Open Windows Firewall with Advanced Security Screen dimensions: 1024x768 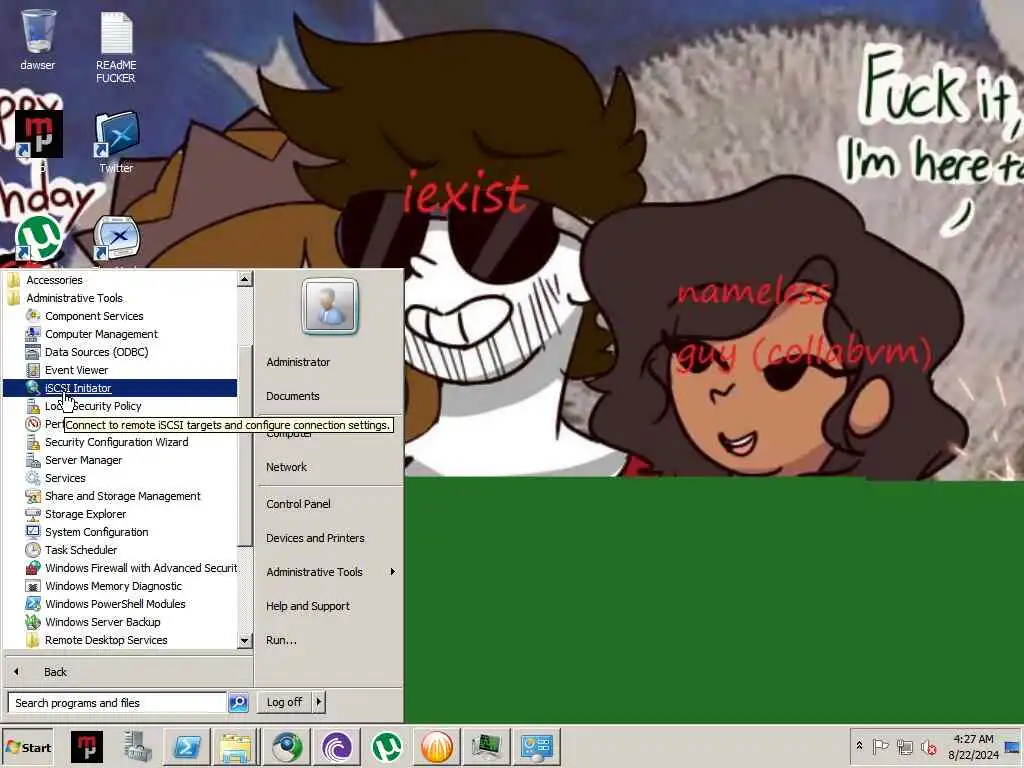[x=140, y=568]
